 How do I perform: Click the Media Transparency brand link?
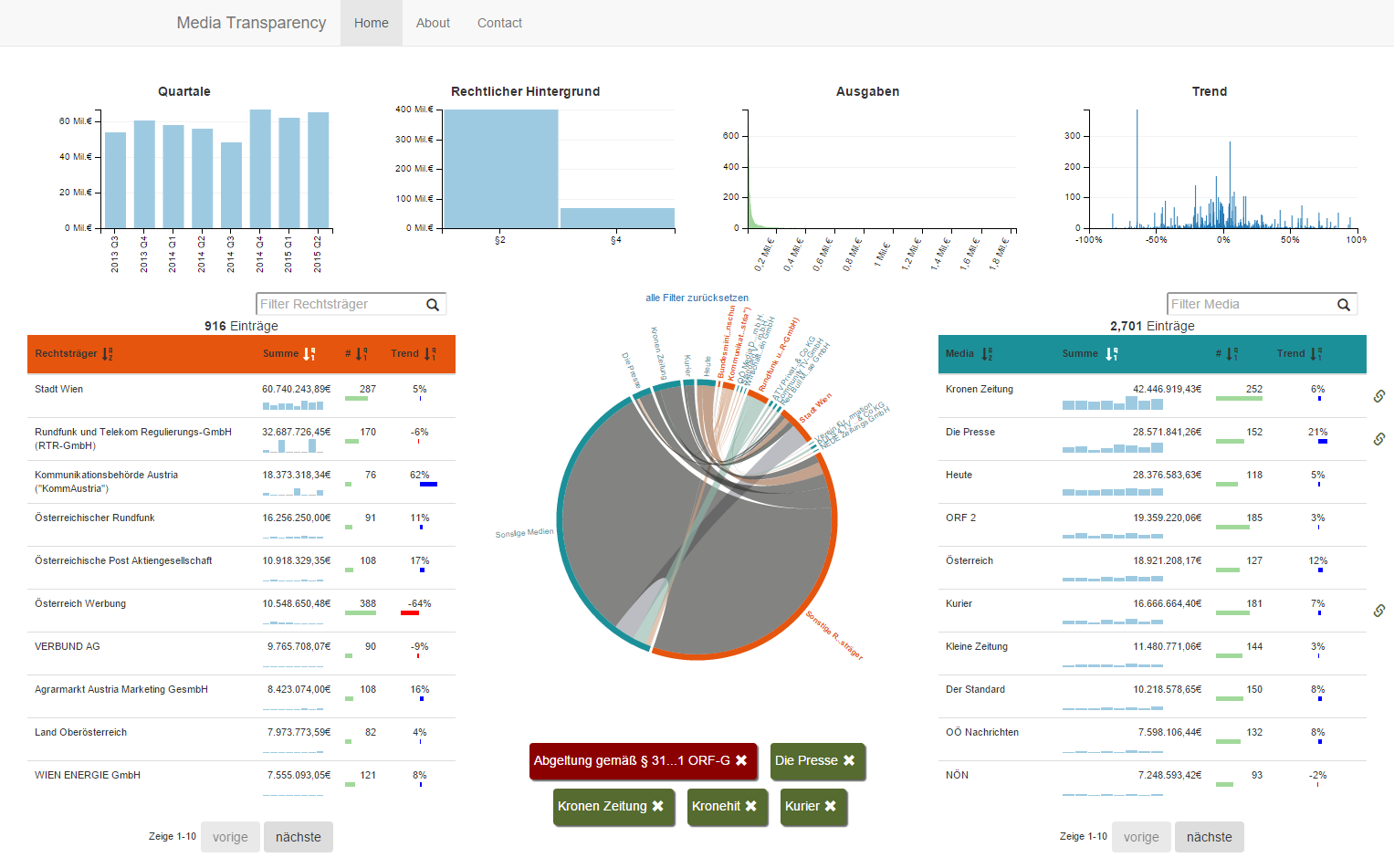pyautogui.click(x=251, y=23)
